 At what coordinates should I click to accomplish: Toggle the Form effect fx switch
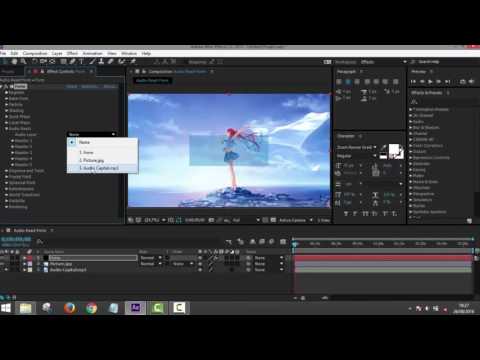coord(6,87)
